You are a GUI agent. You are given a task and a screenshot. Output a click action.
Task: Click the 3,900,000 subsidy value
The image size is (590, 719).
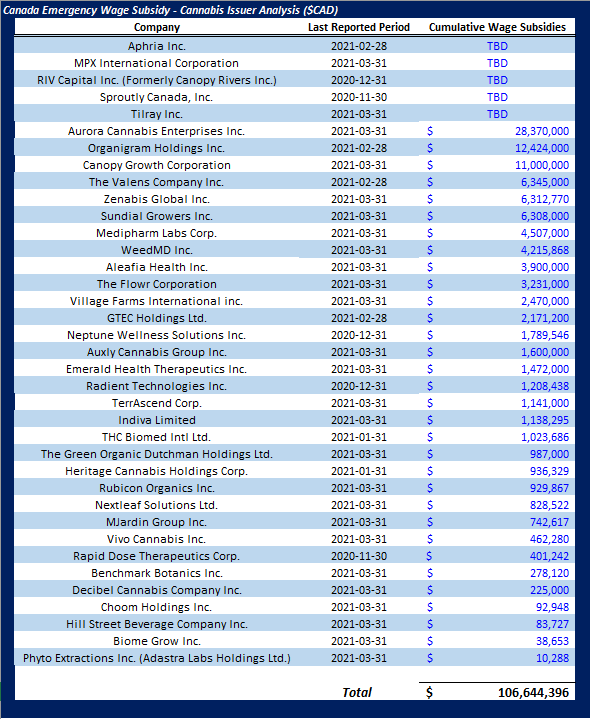tap(545, 267)
